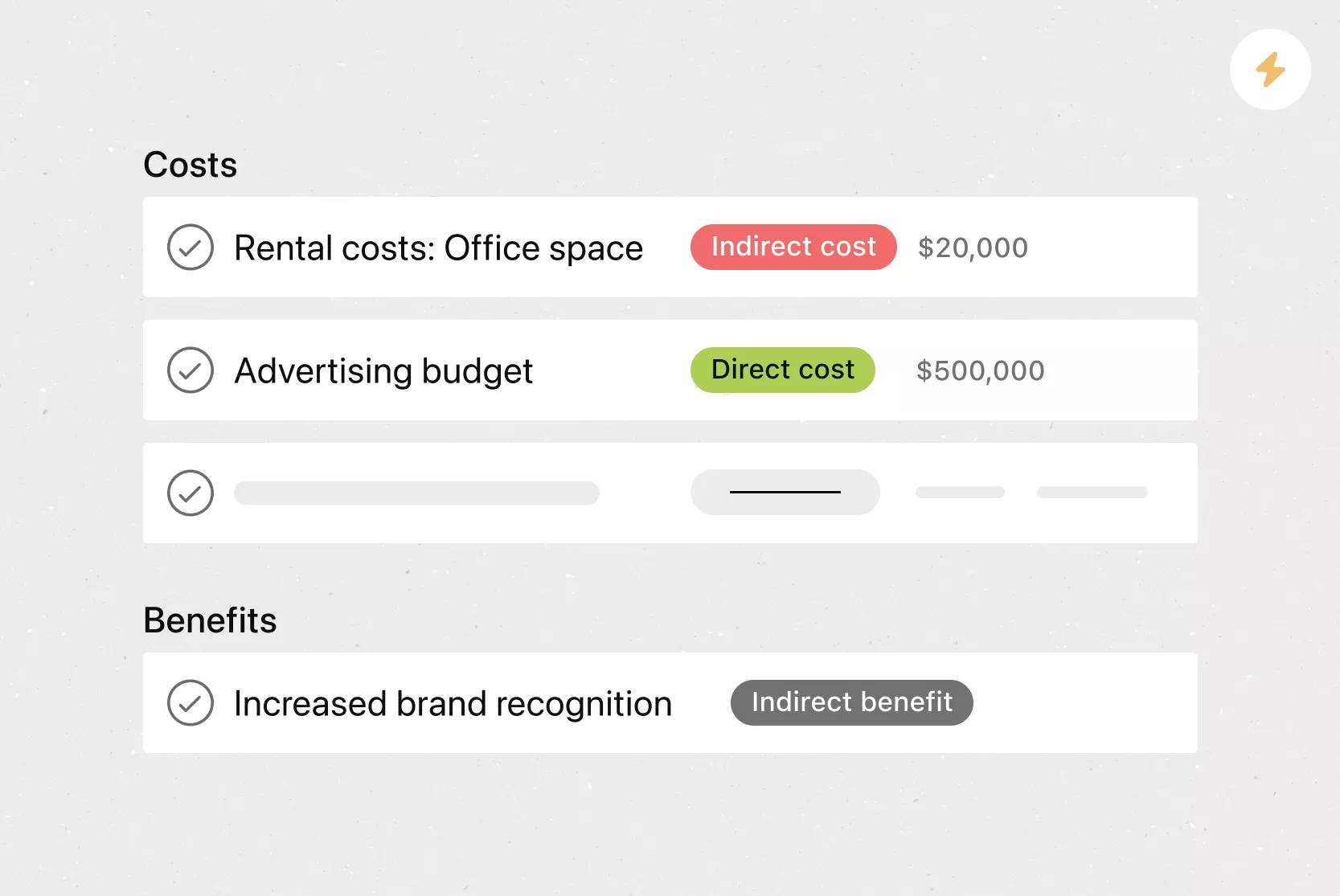Click the last placeholder bar in blank row
This screenshot has width=1340, height=896.
click(1092, 492)
